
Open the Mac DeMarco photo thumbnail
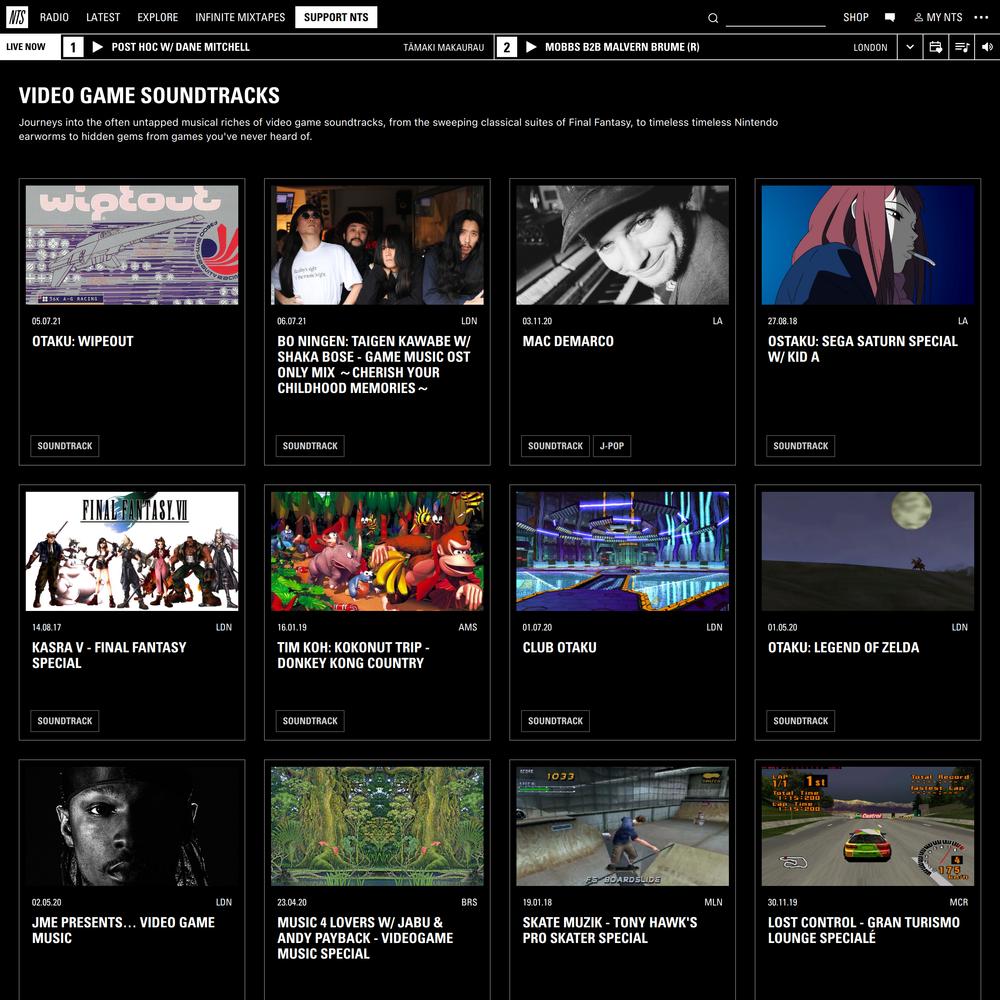(x=622, y=245)
